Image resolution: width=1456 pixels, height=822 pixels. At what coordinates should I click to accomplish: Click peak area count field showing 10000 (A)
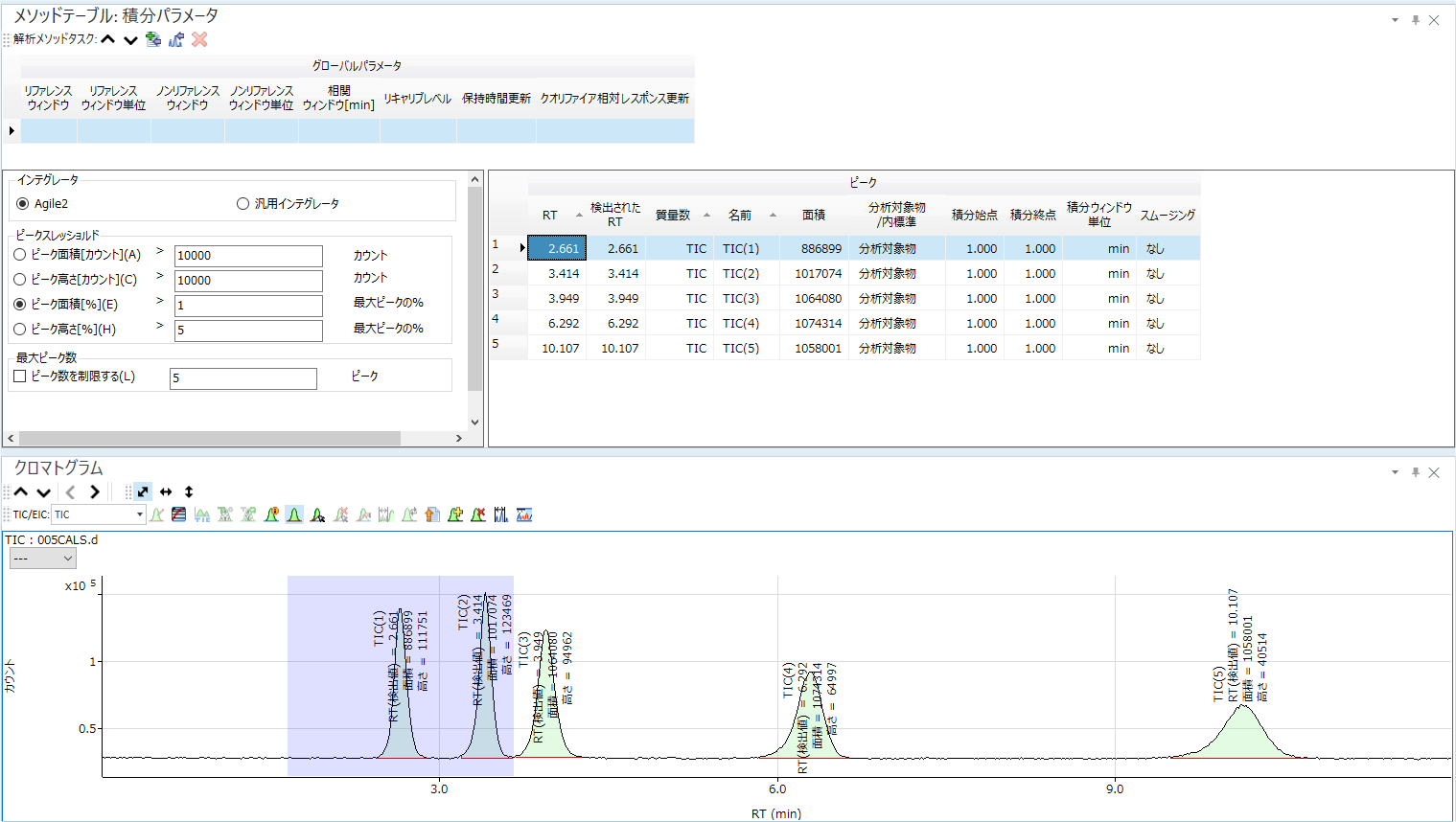click(248, 256)
